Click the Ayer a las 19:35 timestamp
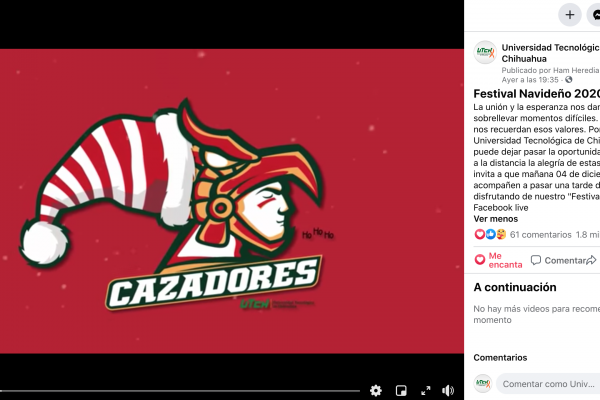Viewport: 600px width, 400px height. point(530,80)
